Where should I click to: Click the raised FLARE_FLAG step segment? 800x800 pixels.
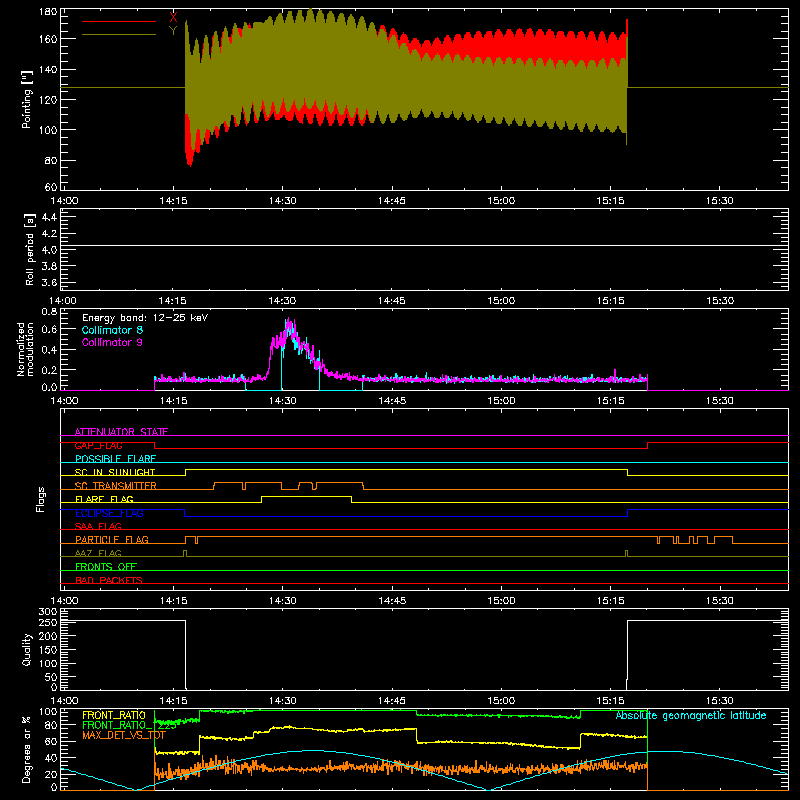pos(306,496)
